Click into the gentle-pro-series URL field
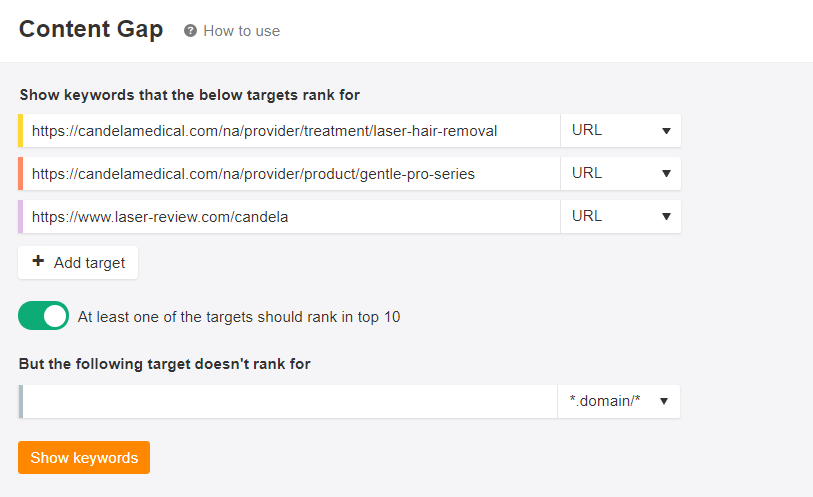Screen dimensions: 813x497 [290, 173]
